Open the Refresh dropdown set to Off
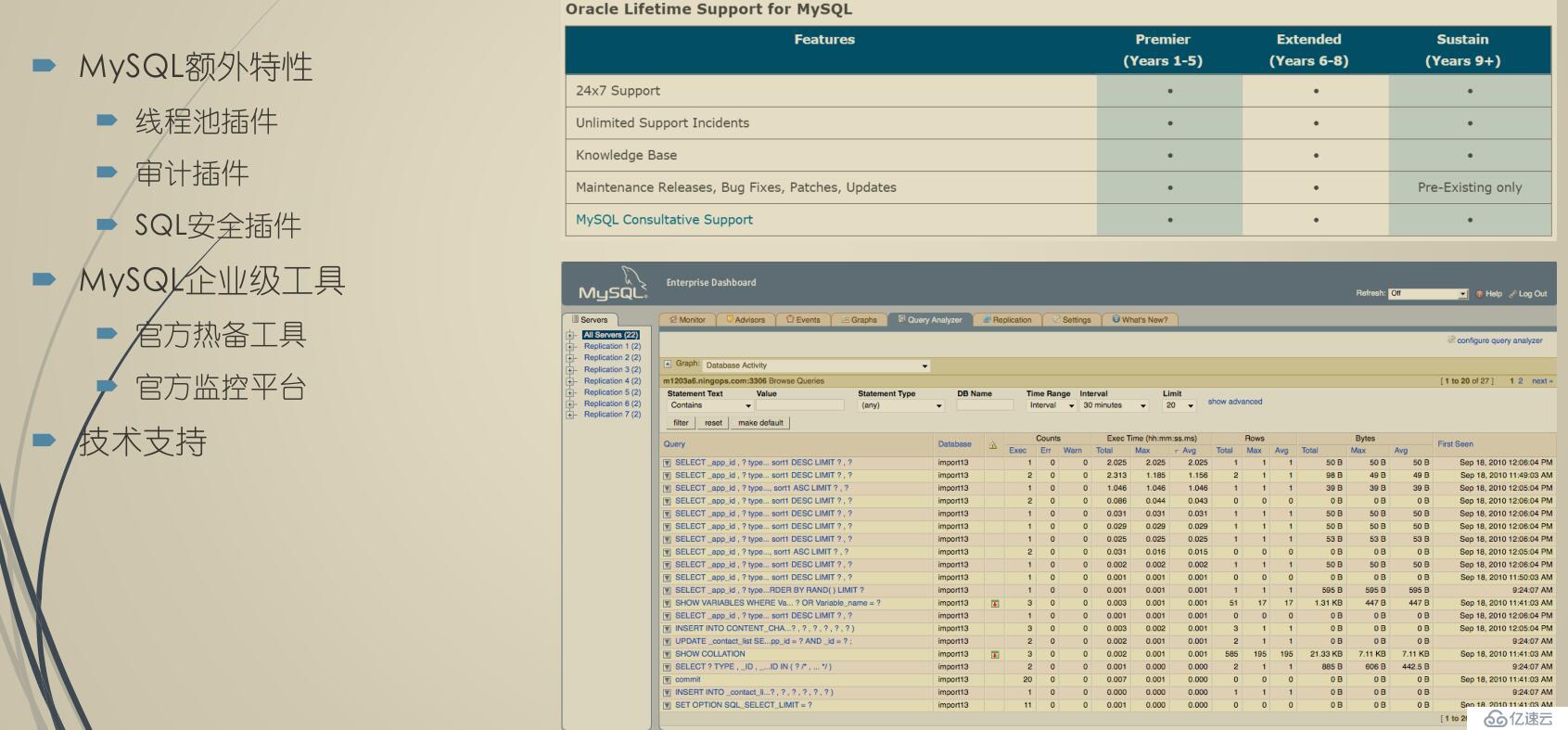 coord(1428,293)
